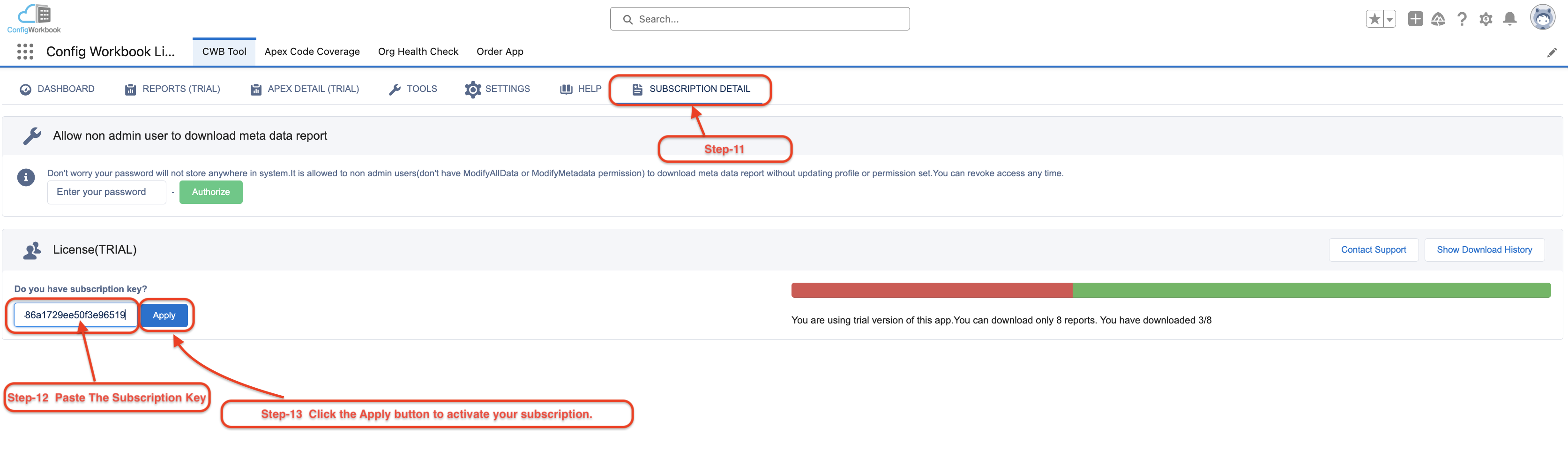Click Show Download History

pos(1484,250)
